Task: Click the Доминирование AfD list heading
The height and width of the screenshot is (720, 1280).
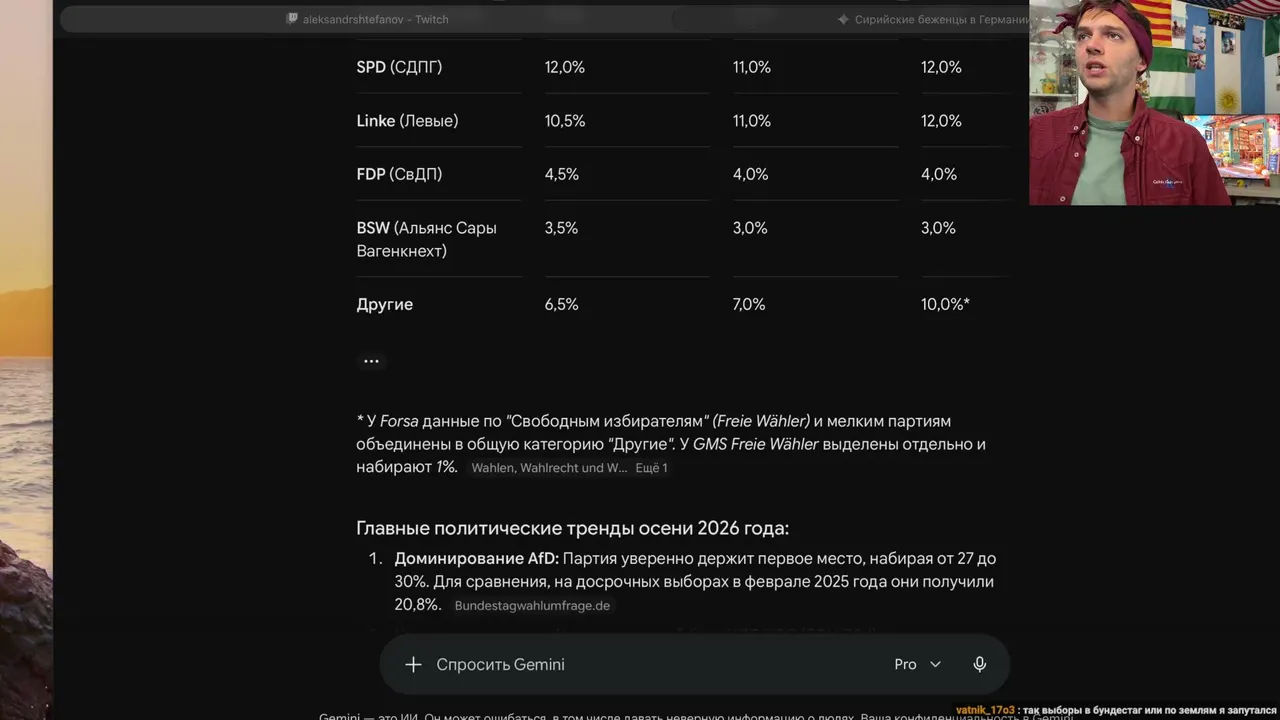Action: 476,559
